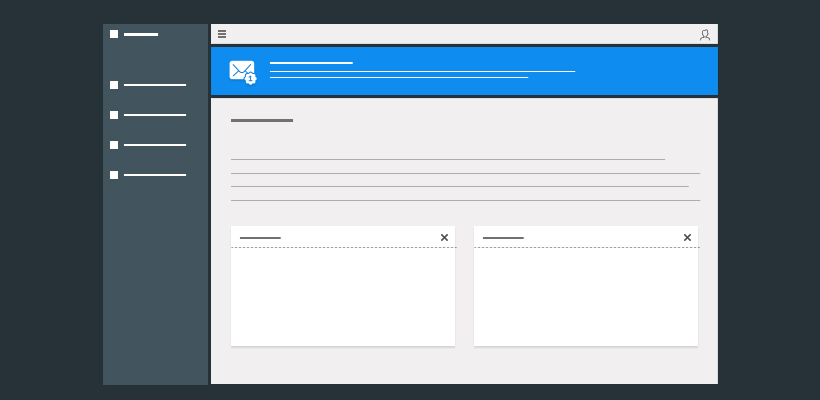The image size is (820, 400).
Task: Open the third sidebar menu item label
Action: coord(155,145)
